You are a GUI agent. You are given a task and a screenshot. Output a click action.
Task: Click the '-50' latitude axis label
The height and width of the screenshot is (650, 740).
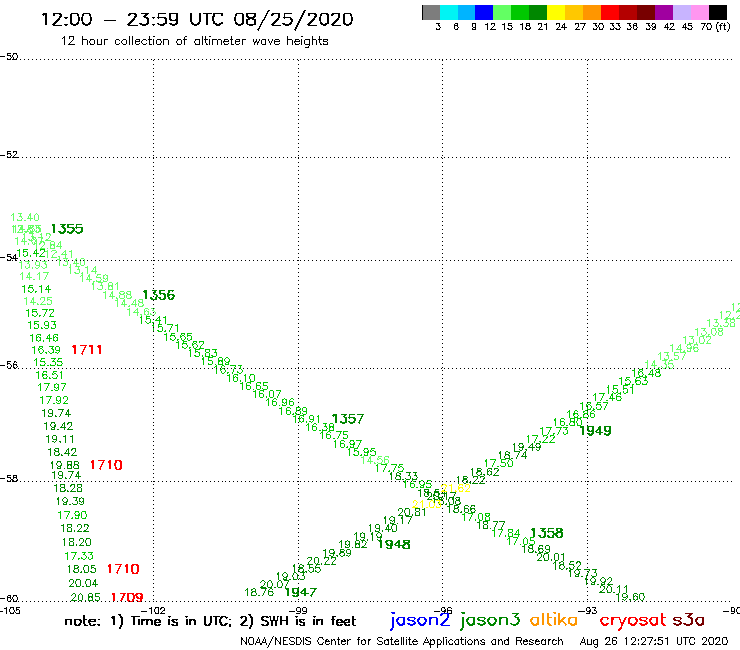coord(9,57)
